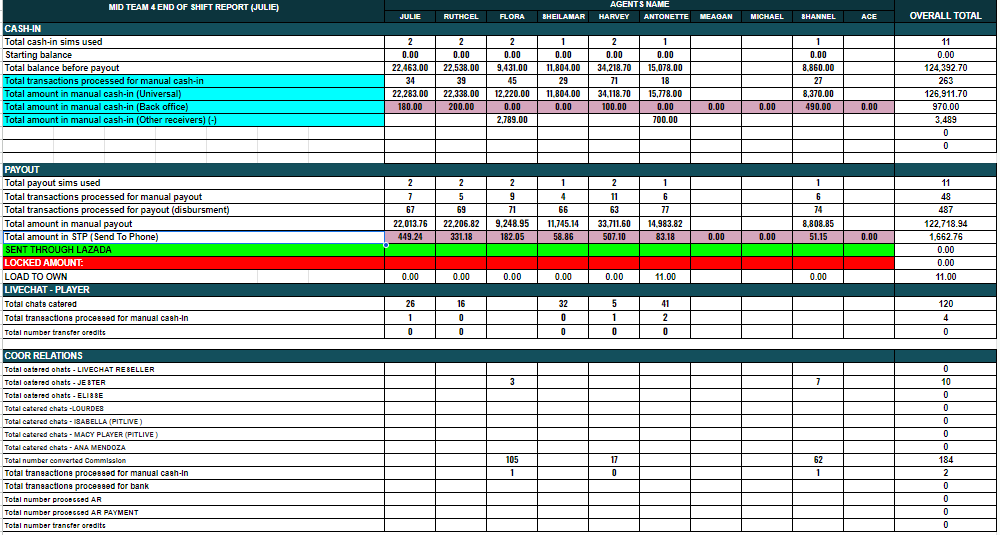The height and width of the screenshot is (535, 1000).
Task: Click overall total balance 124,392.70
Action: point(946,68)
